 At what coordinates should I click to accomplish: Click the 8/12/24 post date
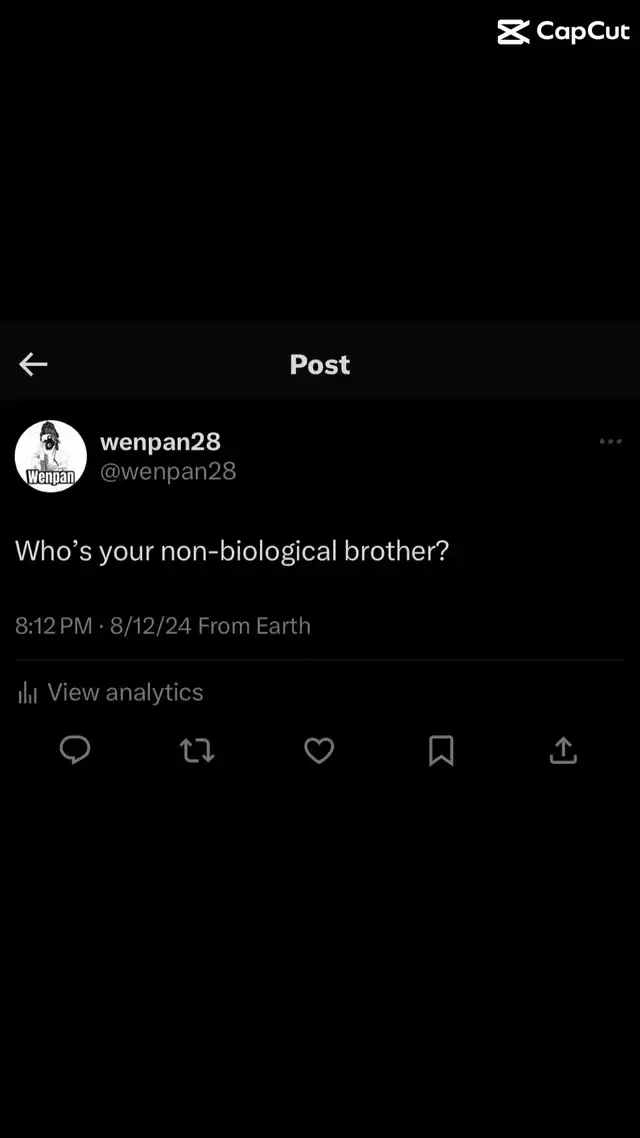pyautogui.click(x=150, y=626)
